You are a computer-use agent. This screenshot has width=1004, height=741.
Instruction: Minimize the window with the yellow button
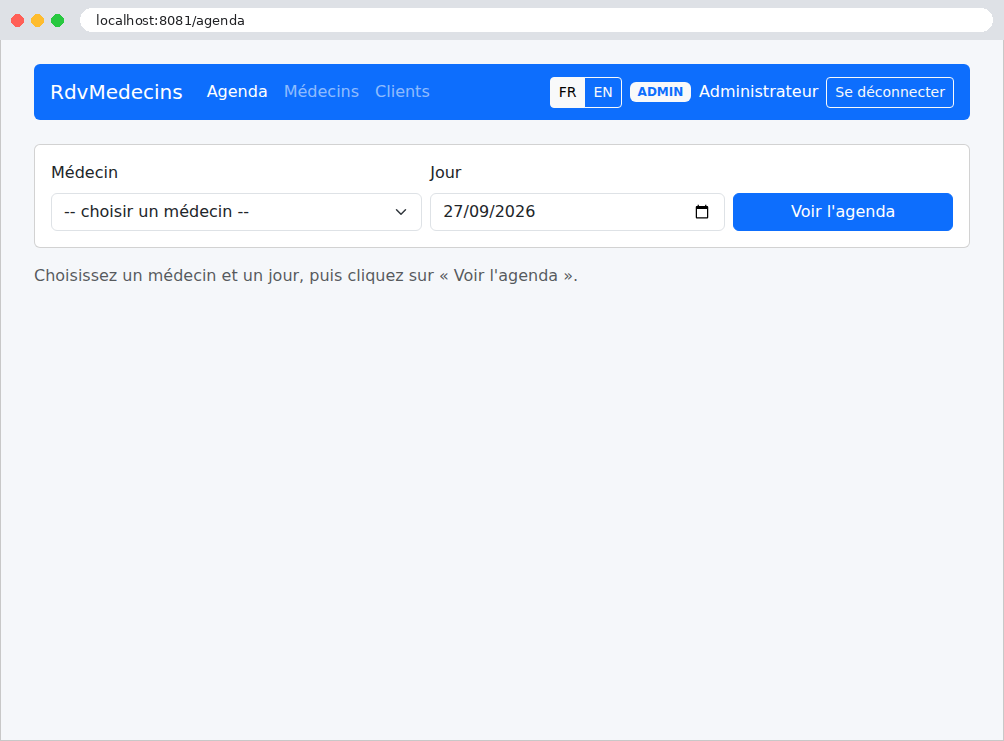tap(38, 20)
